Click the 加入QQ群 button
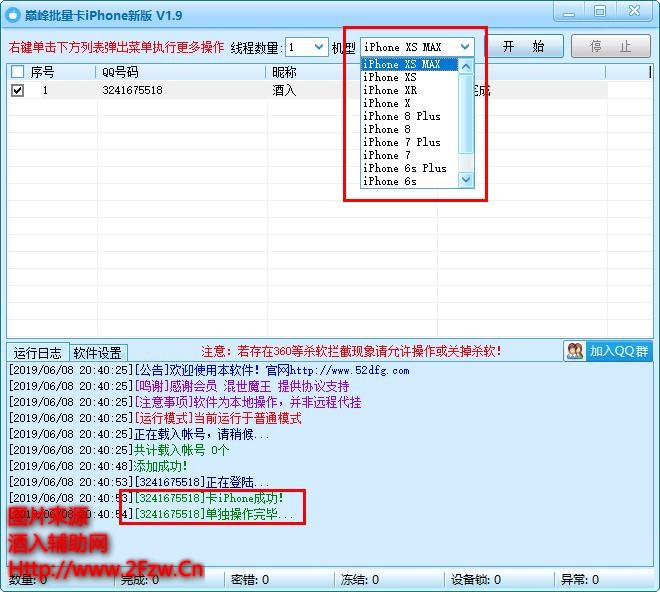660x592 pixels. coord(608,351)
